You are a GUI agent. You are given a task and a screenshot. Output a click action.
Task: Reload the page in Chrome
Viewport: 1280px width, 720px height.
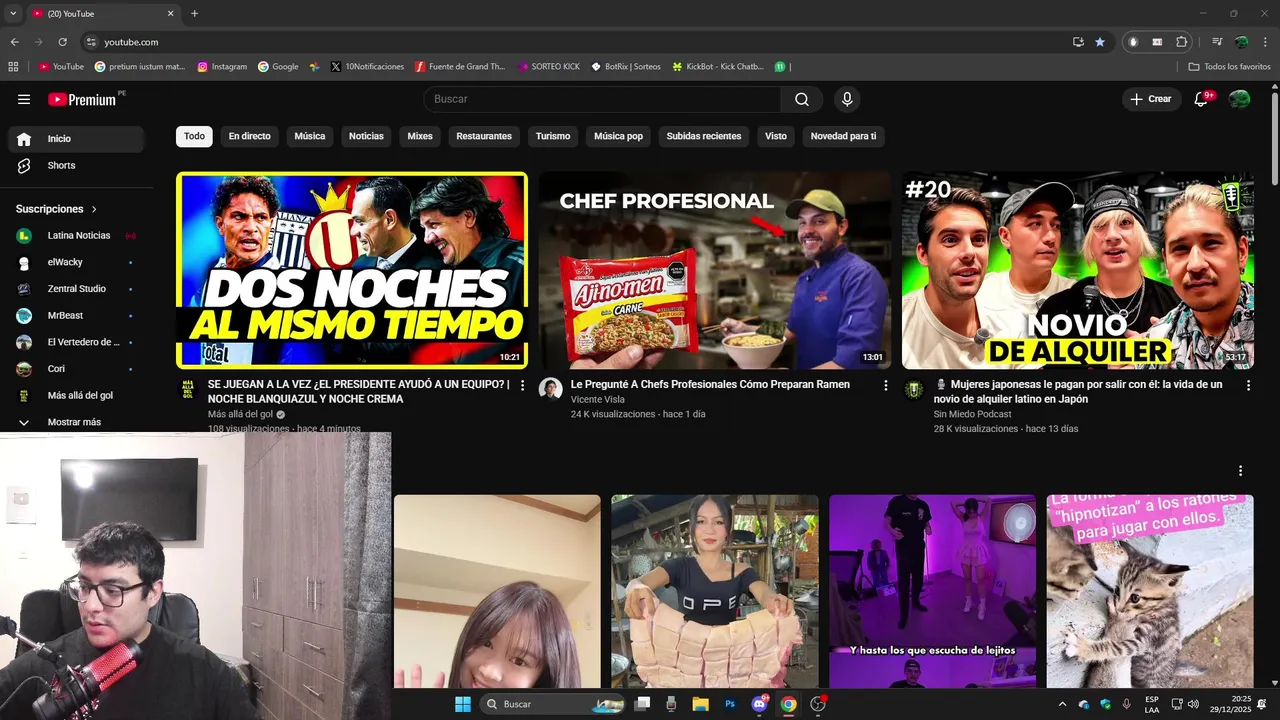(62, 42)
